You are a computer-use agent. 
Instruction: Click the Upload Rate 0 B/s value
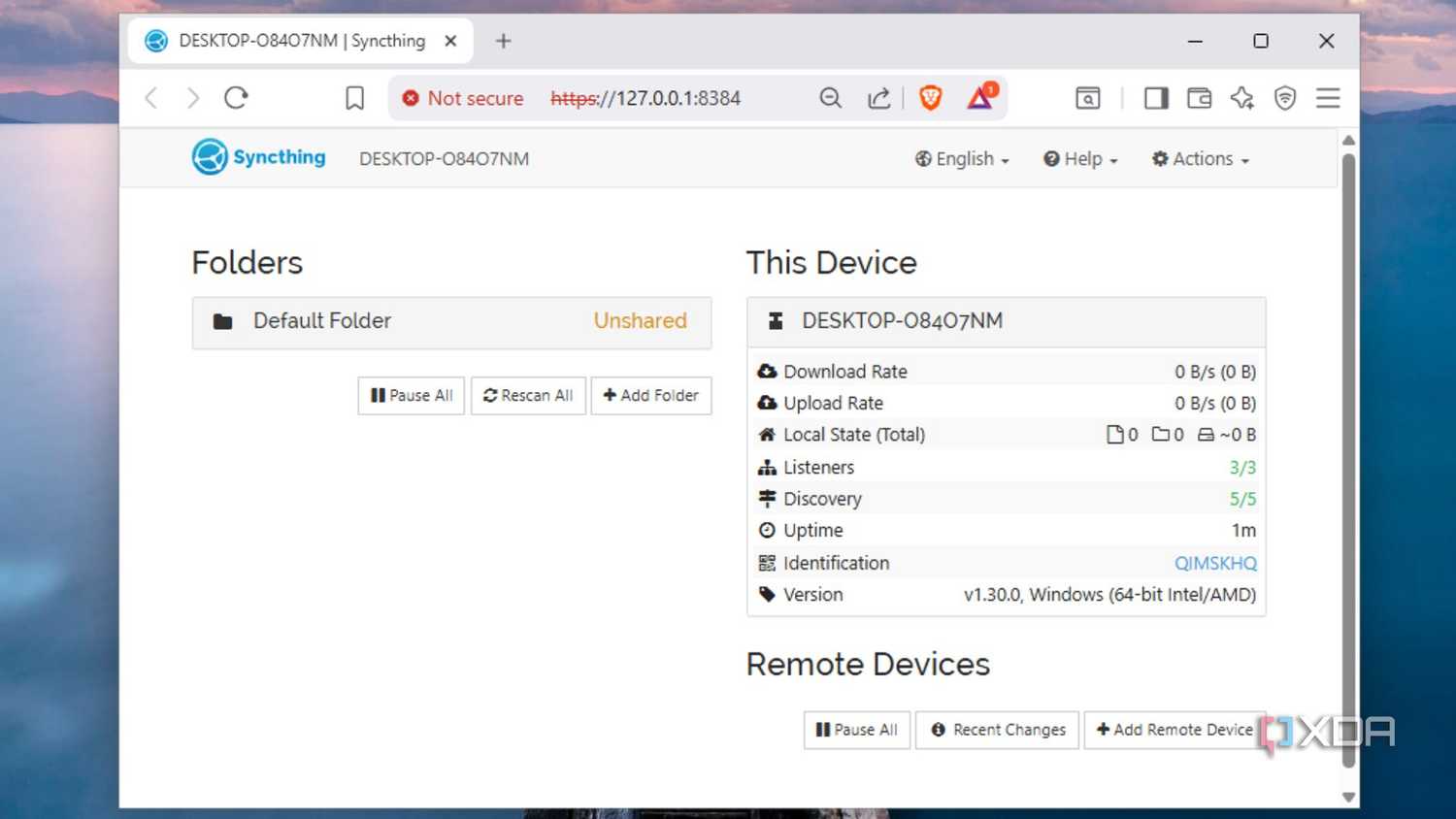(x=1215, y=403)
